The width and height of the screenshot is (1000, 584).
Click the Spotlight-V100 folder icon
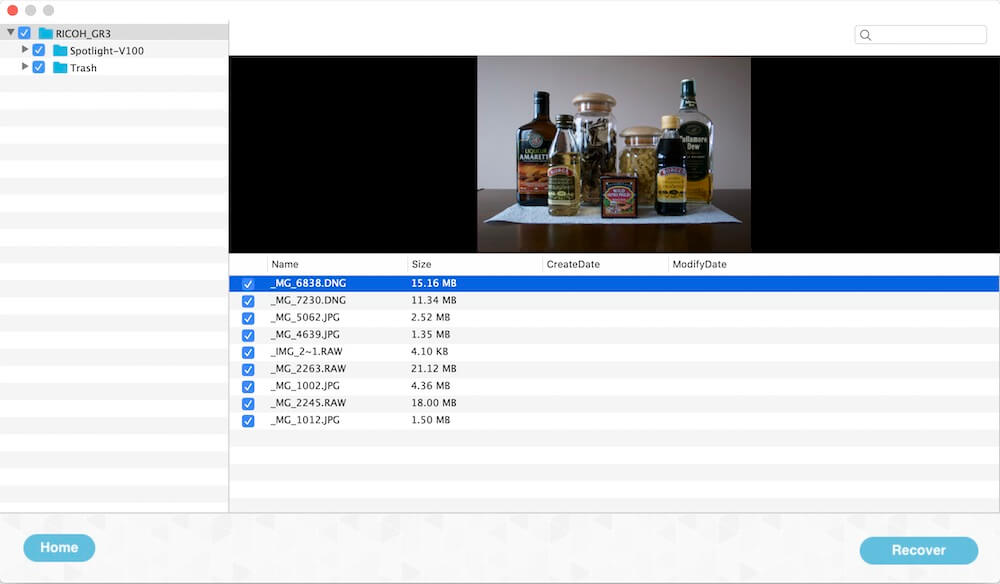(x=60, y=50)
